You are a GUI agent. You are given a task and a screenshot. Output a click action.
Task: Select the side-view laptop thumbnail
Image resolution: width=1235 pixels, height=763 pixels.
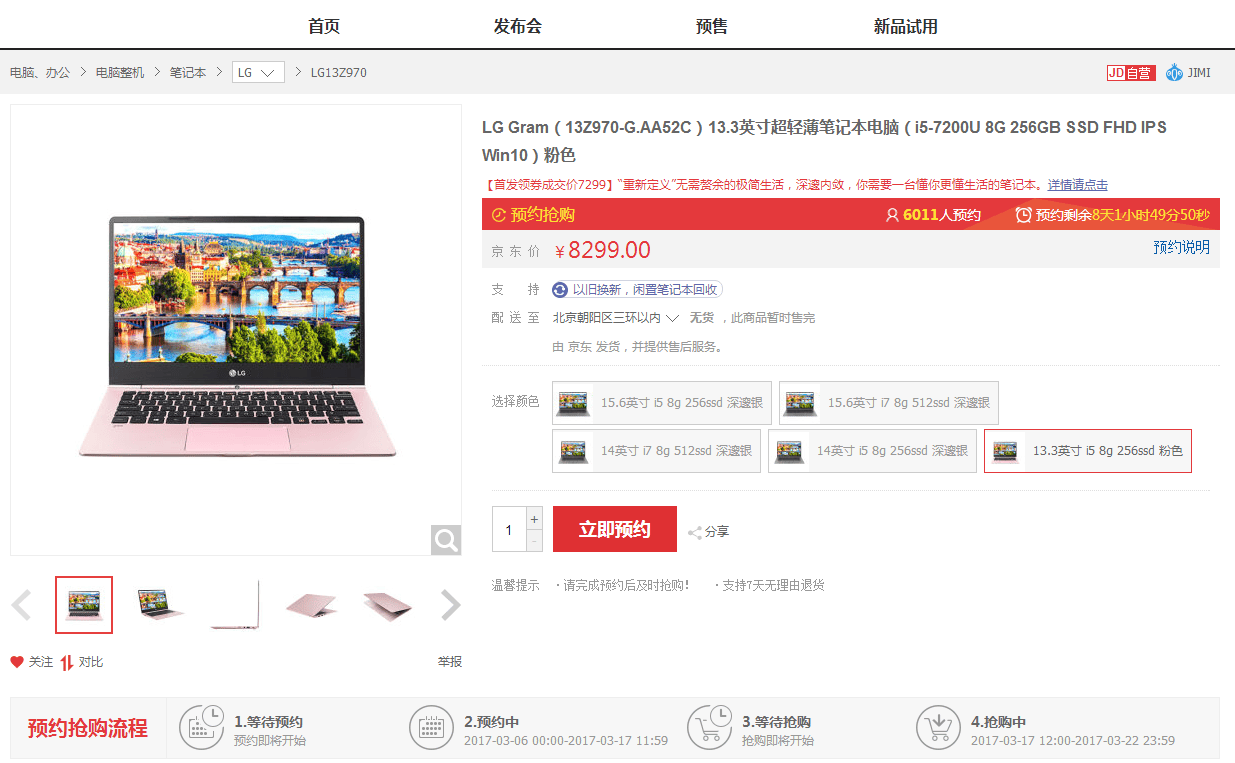tap(235, 605)
